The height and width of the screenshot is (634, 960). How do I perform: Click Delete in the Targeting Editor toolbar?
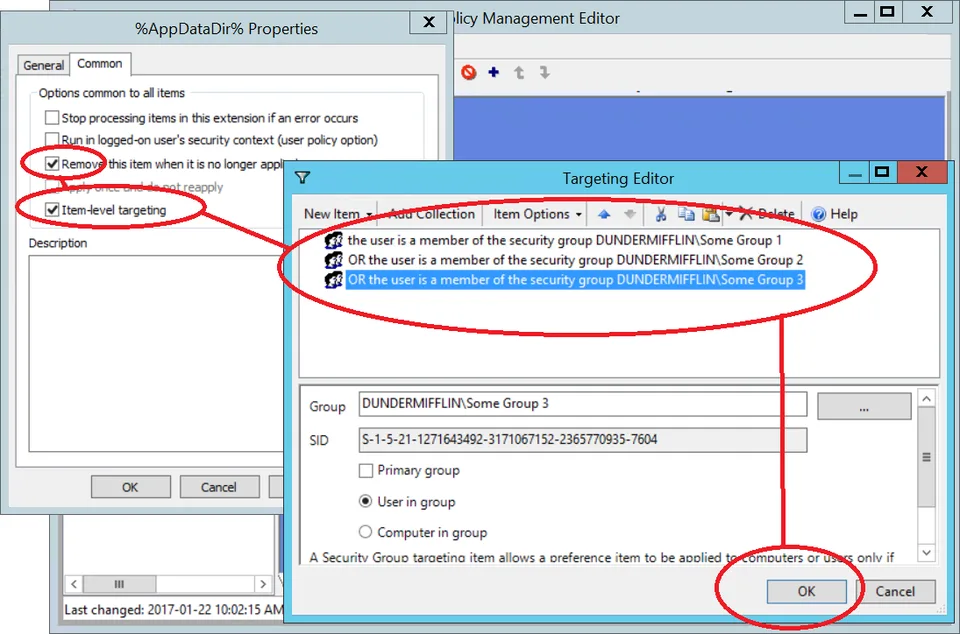(767, 214)
